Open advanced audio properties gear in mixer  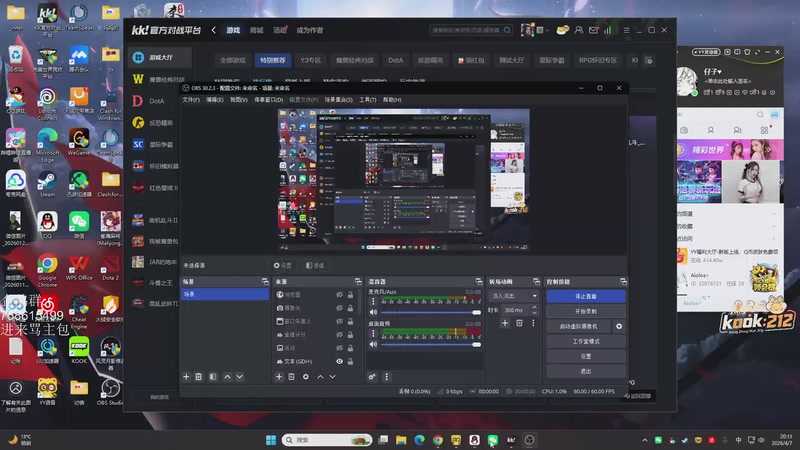pos(372,377)
